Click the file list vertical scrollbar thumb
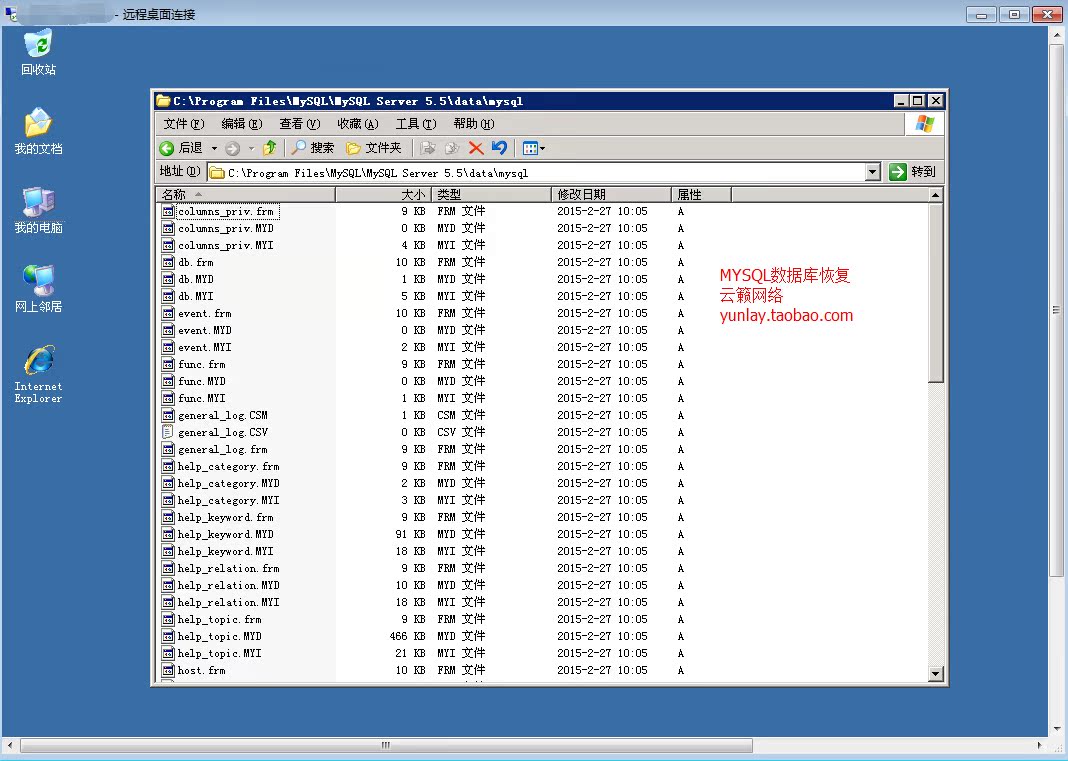The height and width of the screenshot is (761, 1068). (936, 292)
